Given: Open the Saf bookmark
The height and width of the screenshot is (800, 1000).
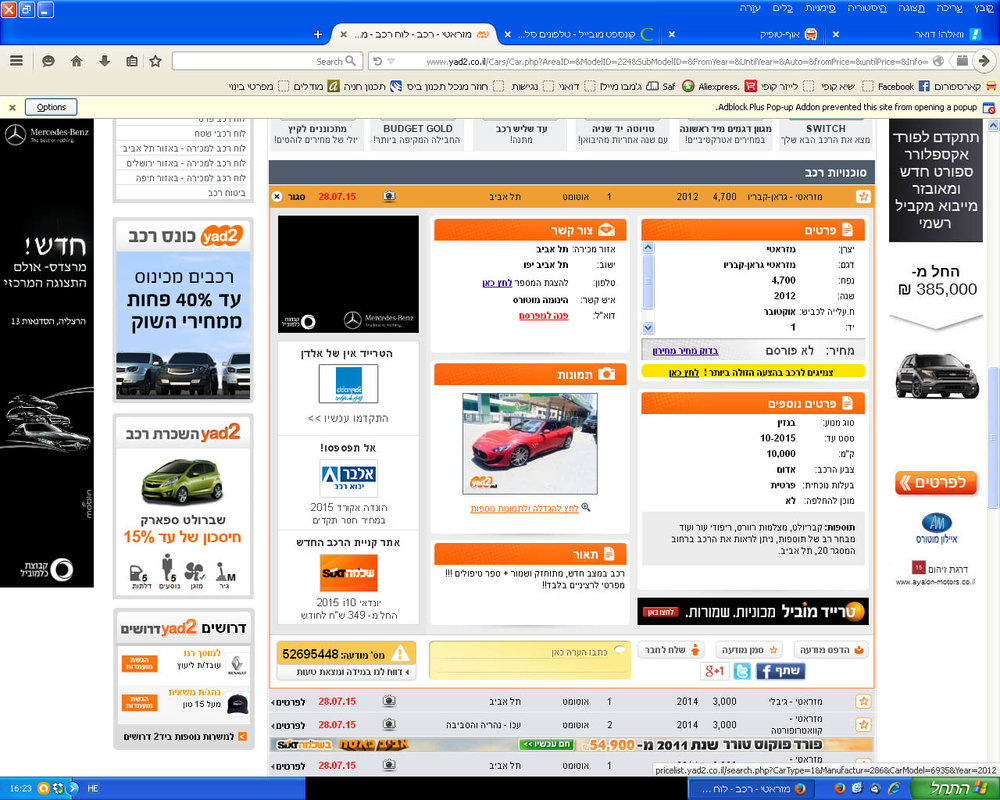Looking at the screenshot, I should [661, 86].
